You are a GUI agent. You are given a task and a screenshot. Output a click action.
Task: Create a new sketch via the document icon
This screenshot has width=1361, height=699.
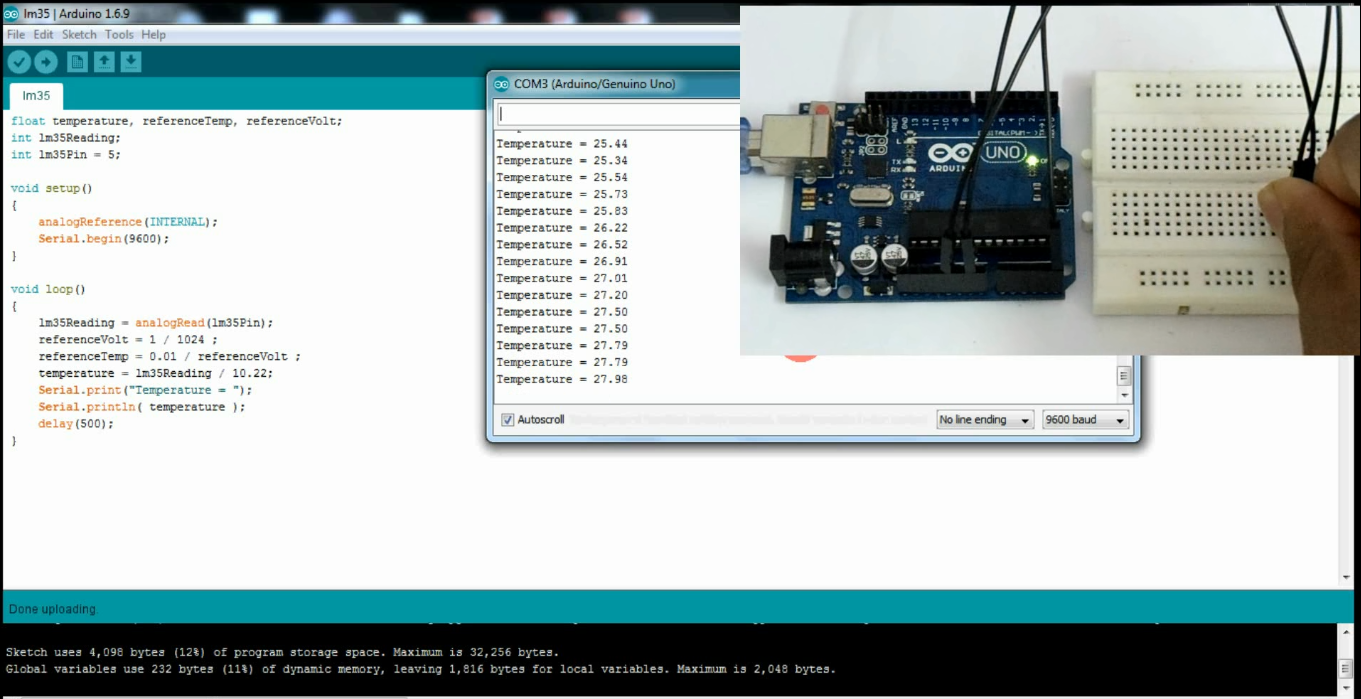pyautogui.click(x=77, y=61)
